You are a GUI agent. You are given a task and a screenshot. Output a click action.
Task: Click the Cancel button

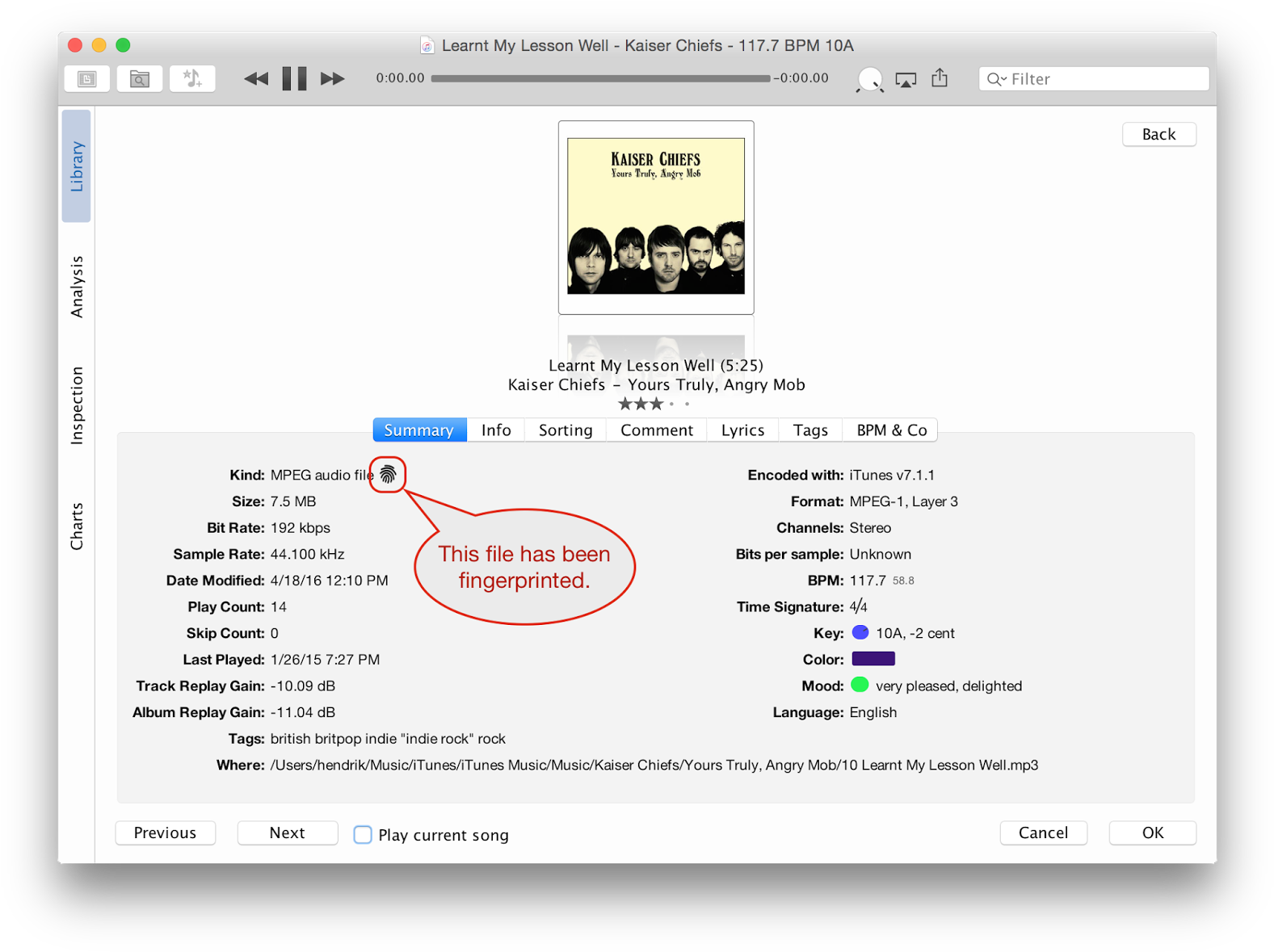[x=1043, y=832]
